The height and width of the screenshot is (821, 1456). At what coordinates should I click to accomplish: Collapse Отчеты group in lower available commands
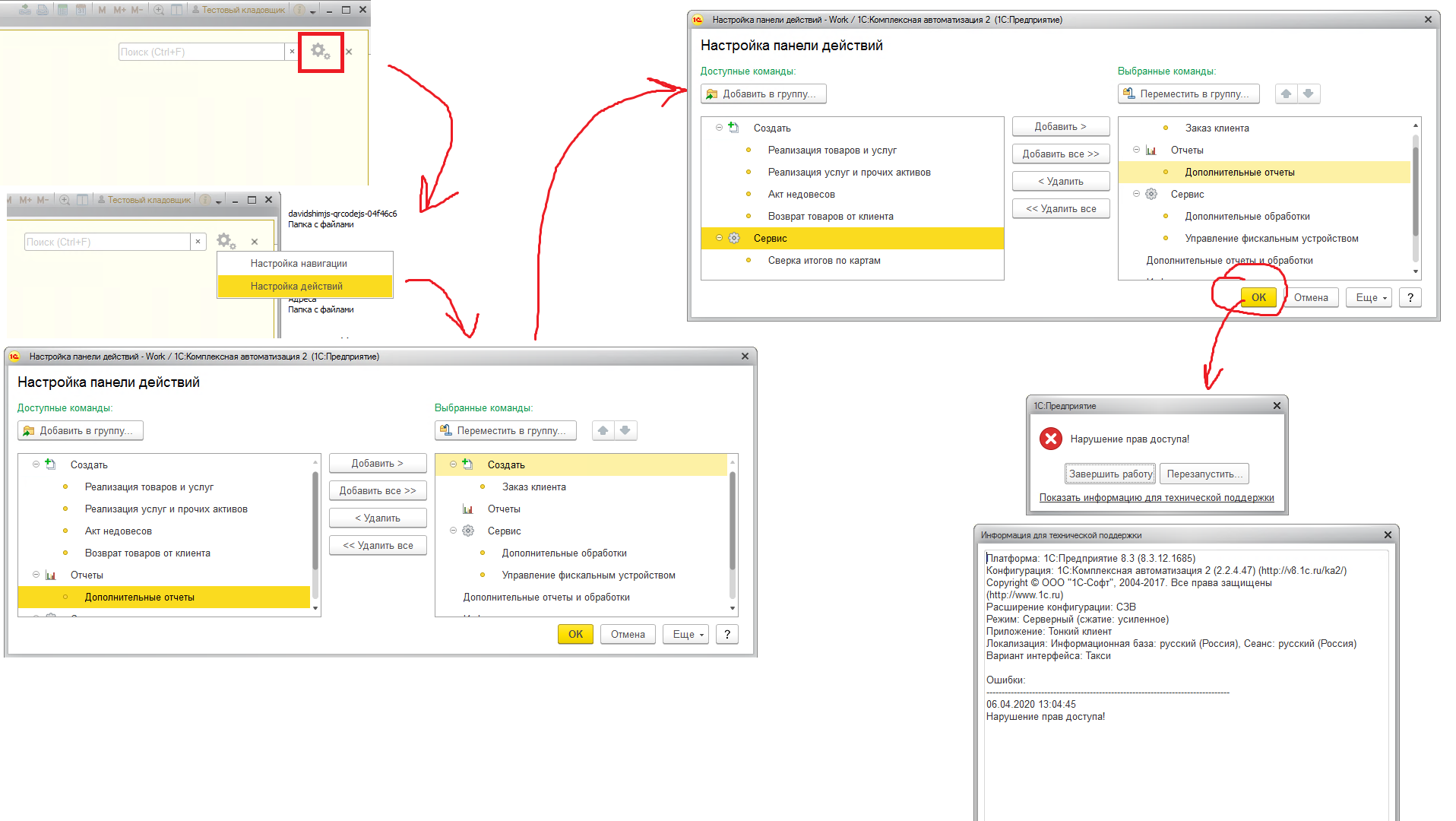coord(36,575)
